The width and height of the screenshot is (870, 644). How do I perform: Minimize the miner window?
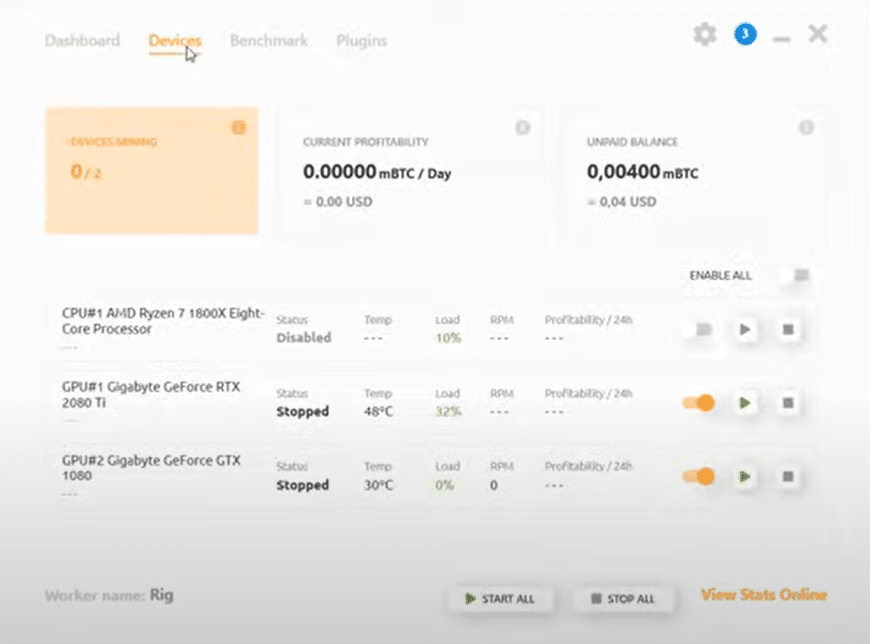[x=781, y=39]
